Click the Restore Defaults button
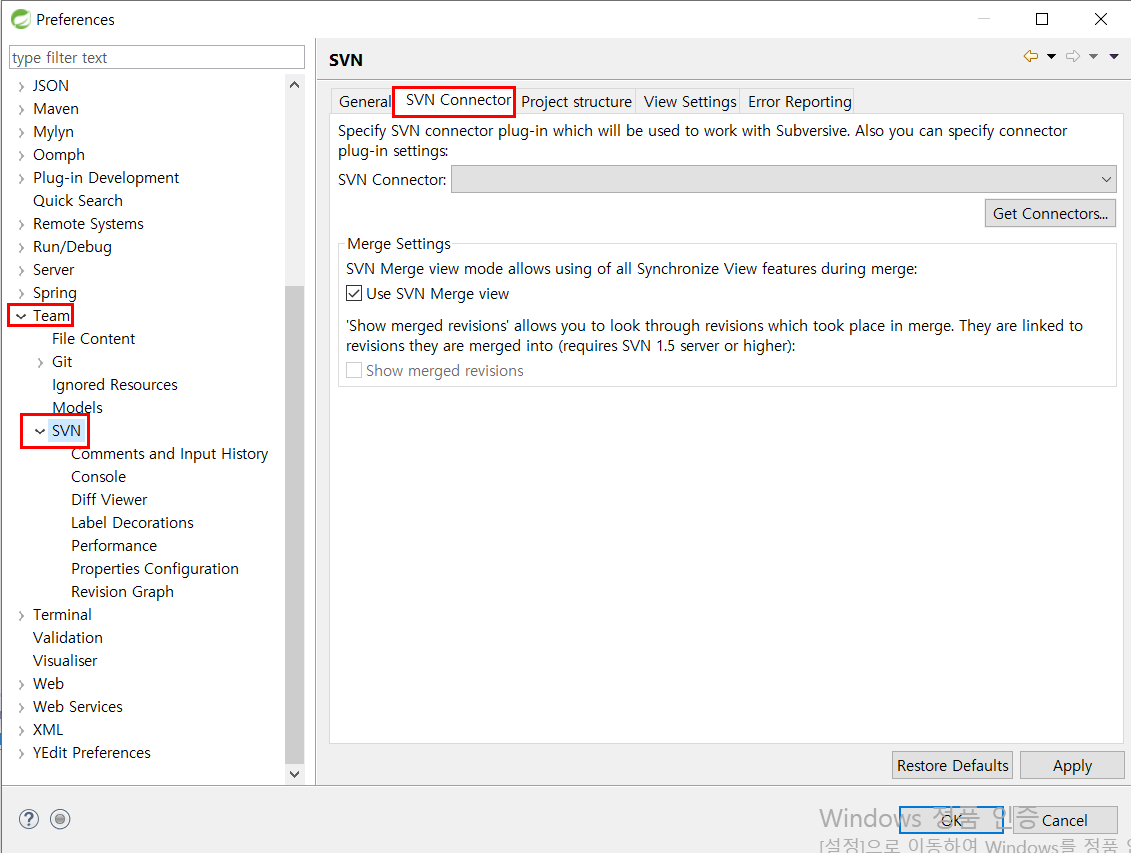The image size is (1131, 853). (x=952, y=766)
